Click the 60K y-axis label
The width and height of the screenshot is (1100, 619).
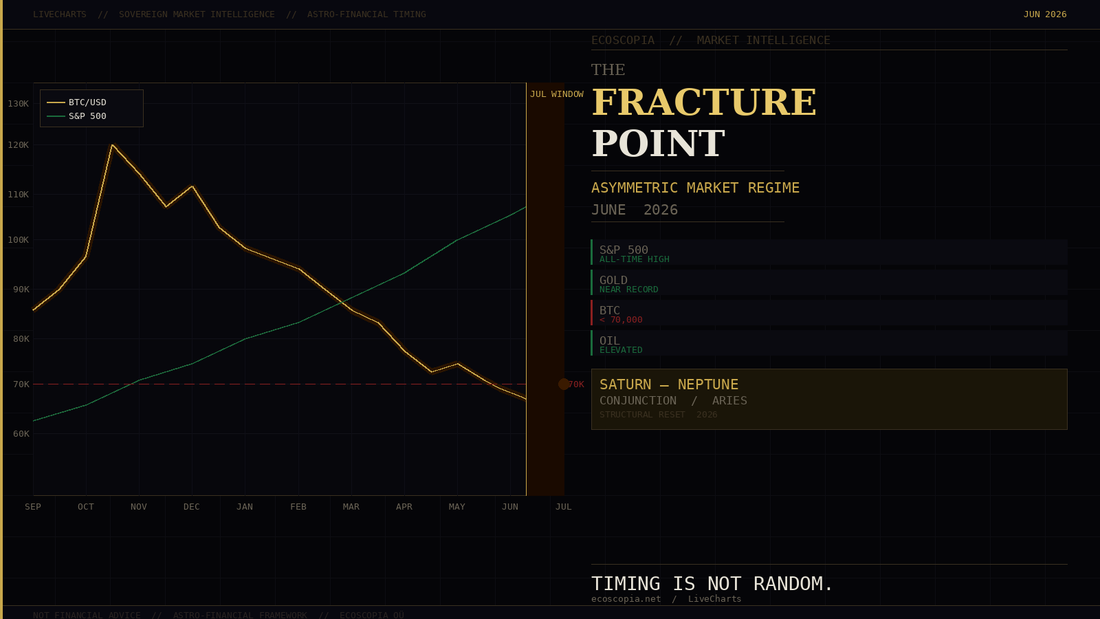tap(21, 434)
